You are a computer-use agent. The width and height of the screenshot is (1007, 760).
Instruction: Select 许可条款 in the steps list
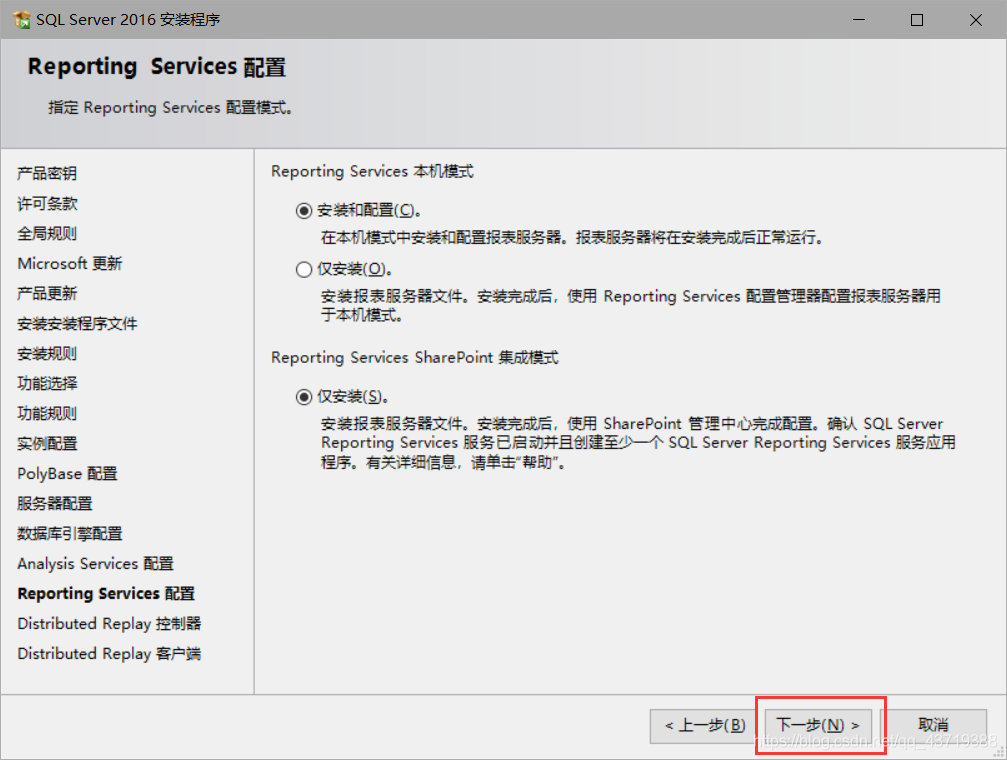[47, 204]
